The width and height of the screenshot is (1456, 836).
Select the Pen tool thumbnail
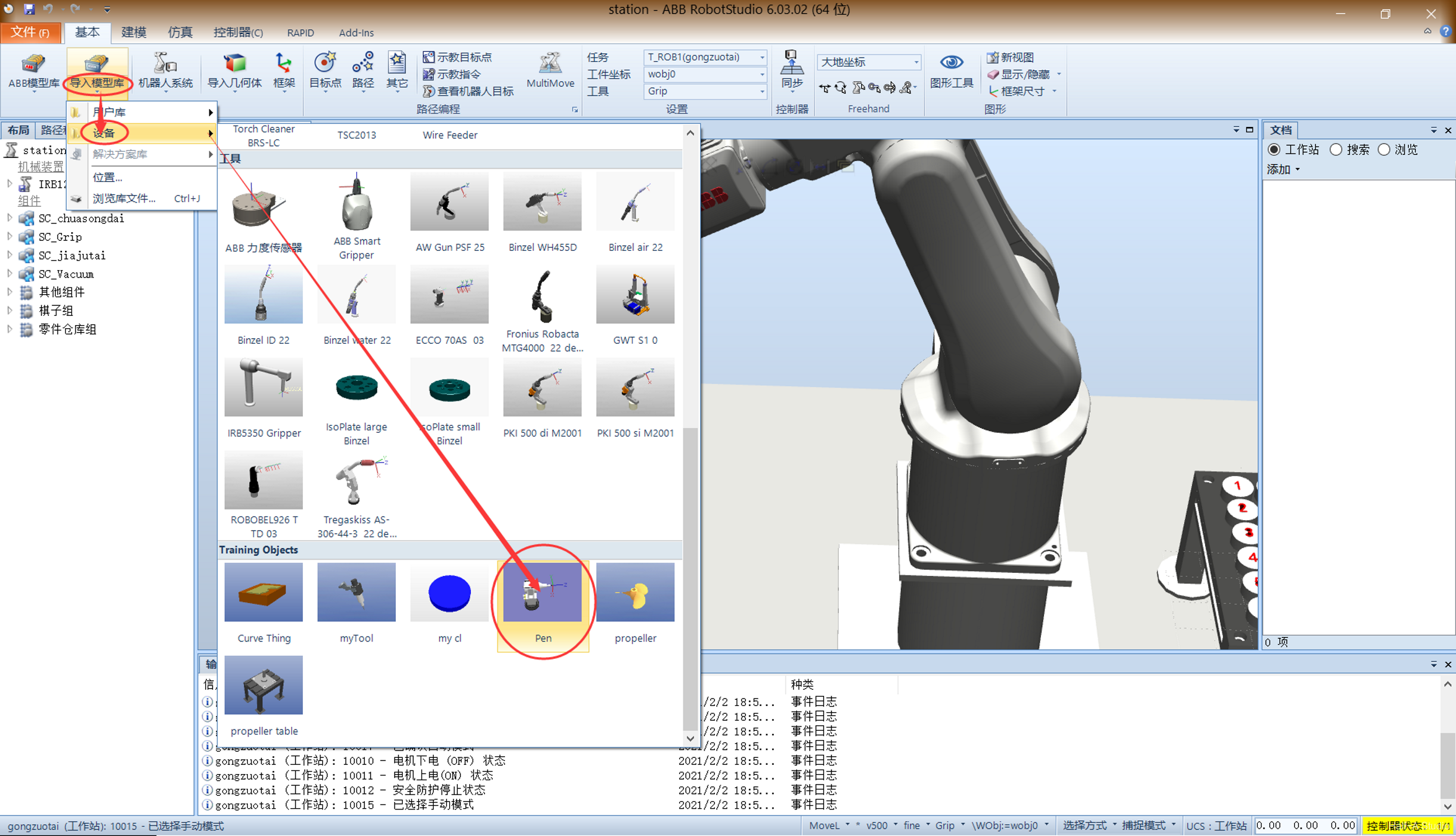tap(542, 593)
